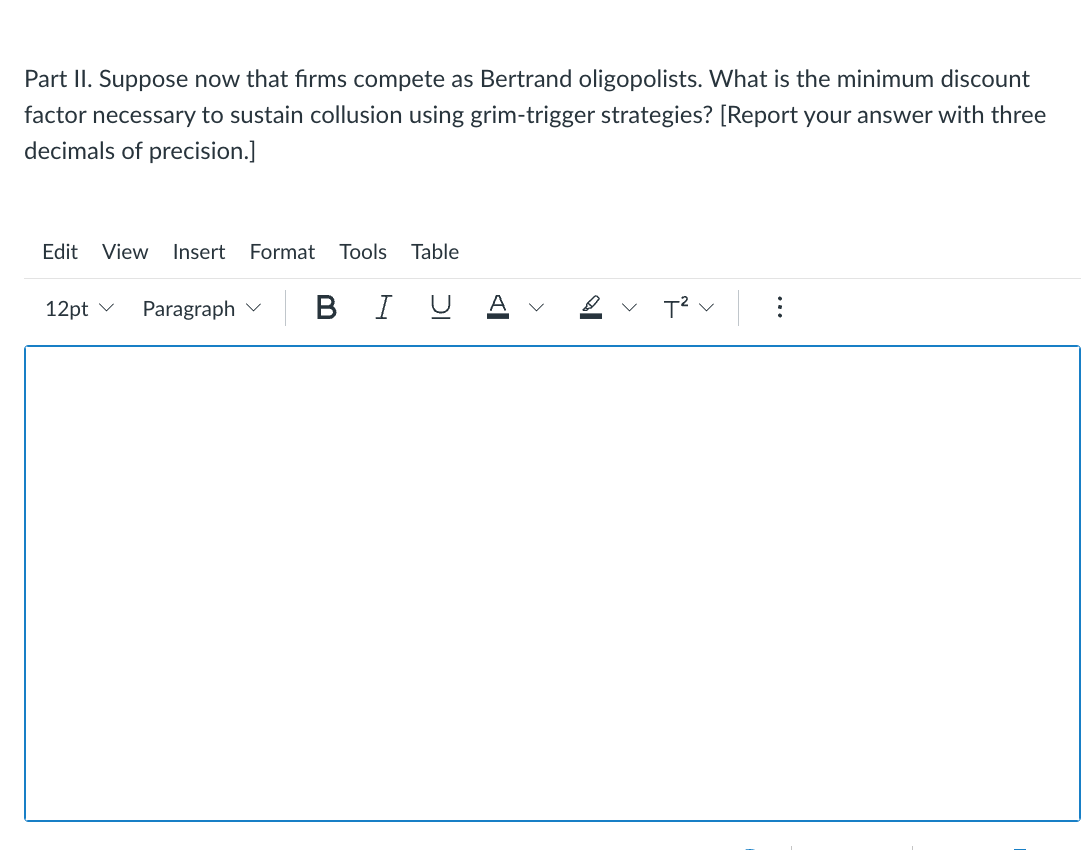Open the more toolbar options menu
This screenshot has width=1092, height=850.
(x=780, y=307)
